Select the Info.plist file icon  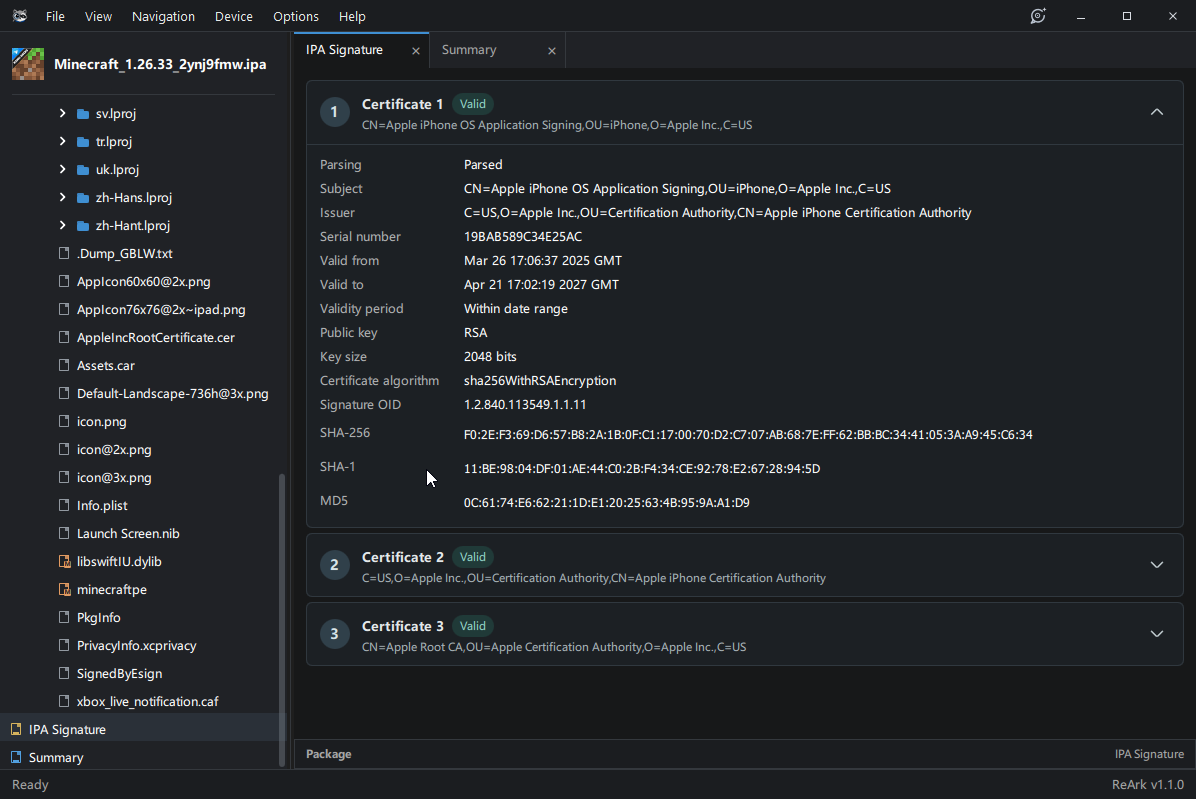tap(64, 505)
